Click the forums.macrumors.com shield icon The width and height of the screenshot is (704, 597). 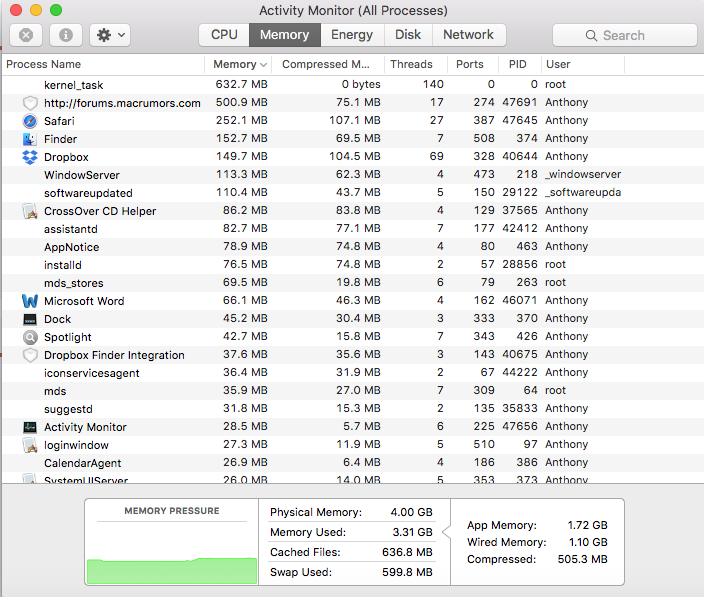[30, 103]
